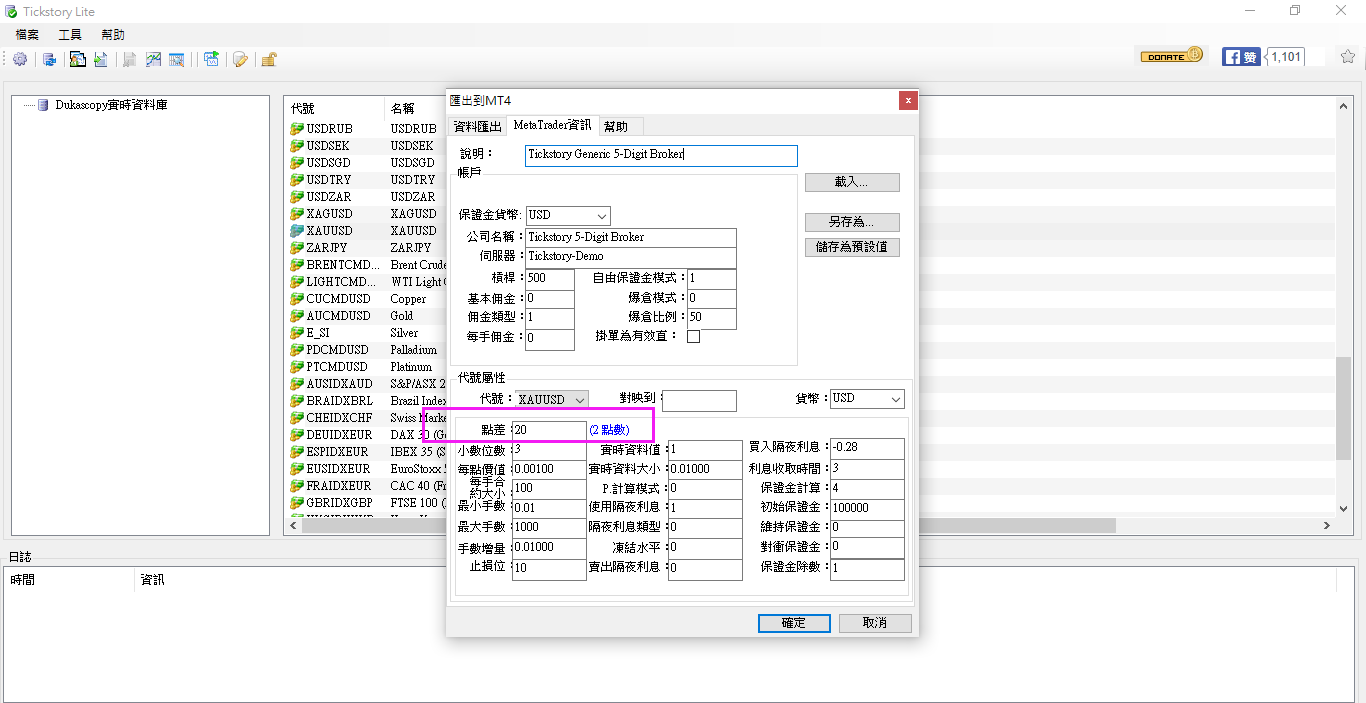Click the 買入隔夜利息 field showing -0.28

click(867, 449)
